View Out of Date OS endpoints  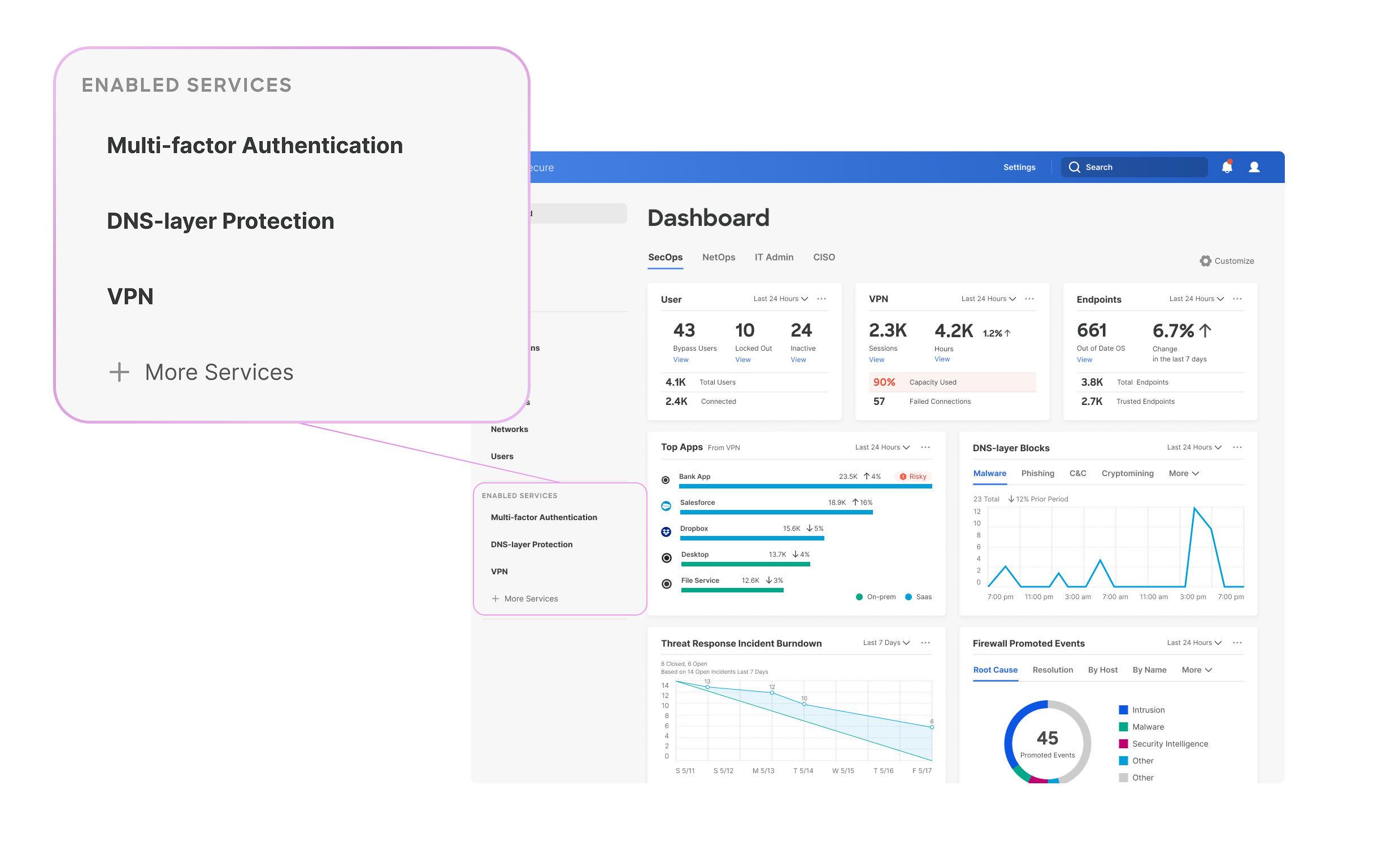pyautogui.click(x=1085, y=360)
